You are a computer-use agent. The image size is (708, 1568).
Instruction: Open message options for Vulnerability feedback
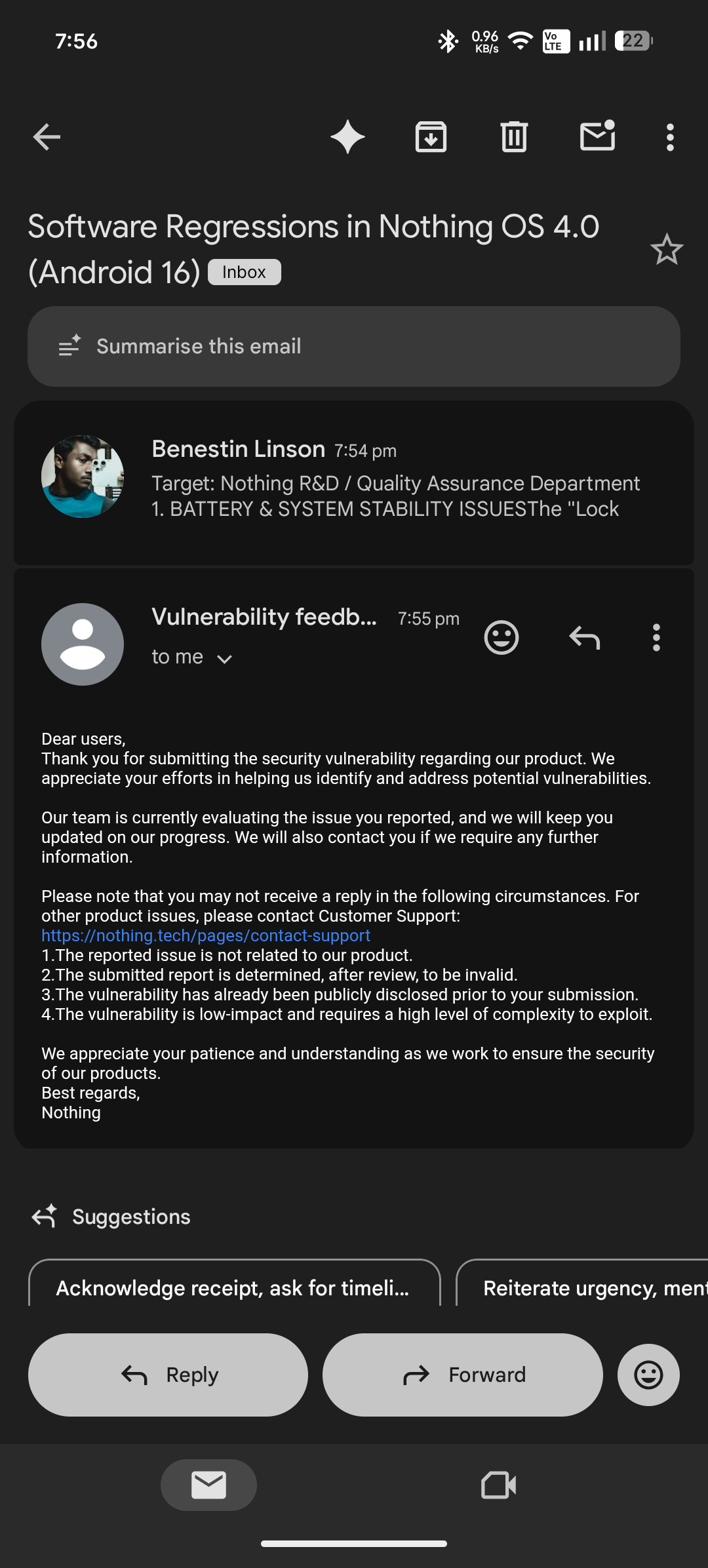point(656,637)
